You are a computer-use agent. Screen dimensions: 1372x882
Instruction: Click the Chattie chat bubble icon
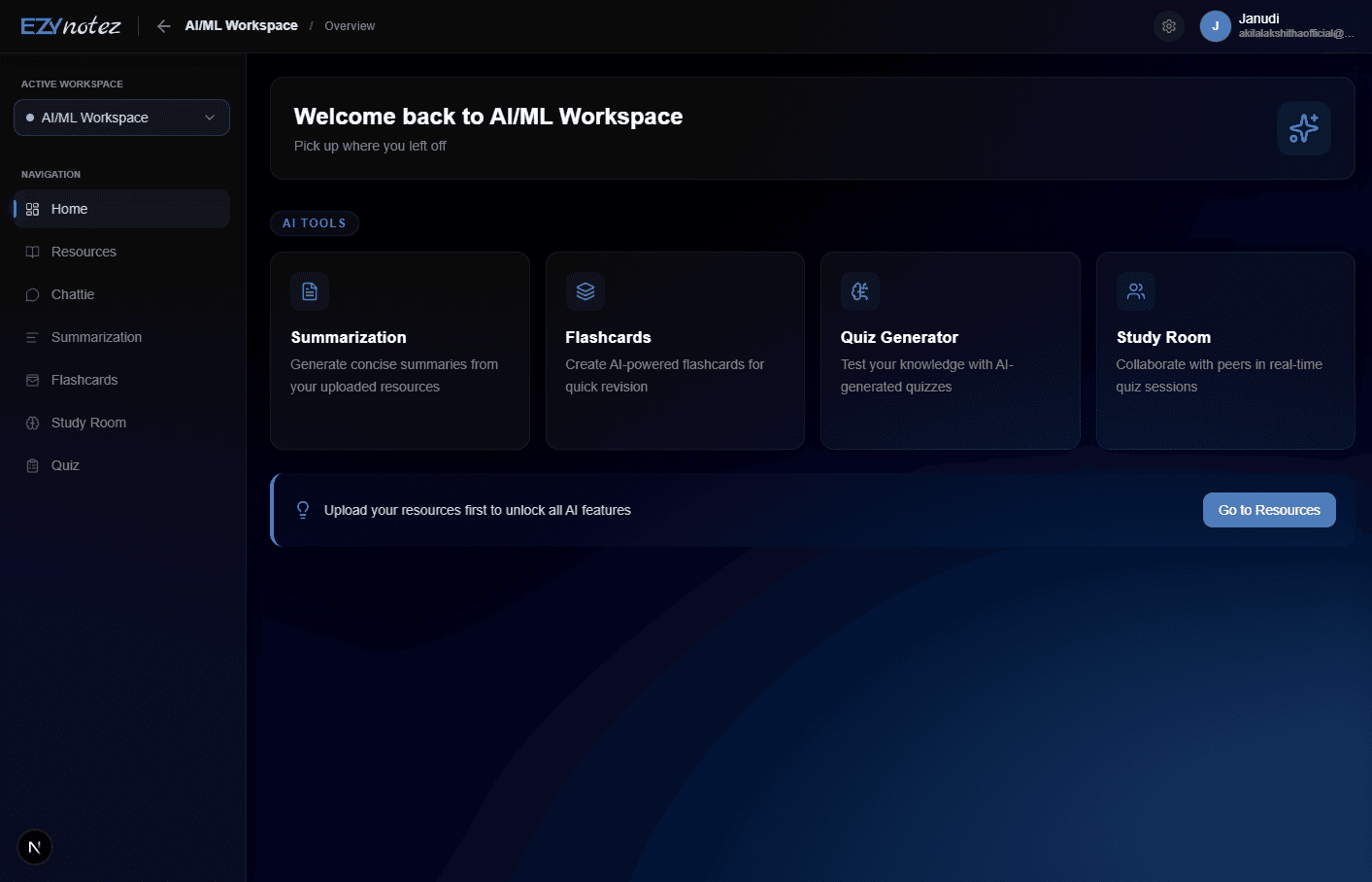[32, 294]
